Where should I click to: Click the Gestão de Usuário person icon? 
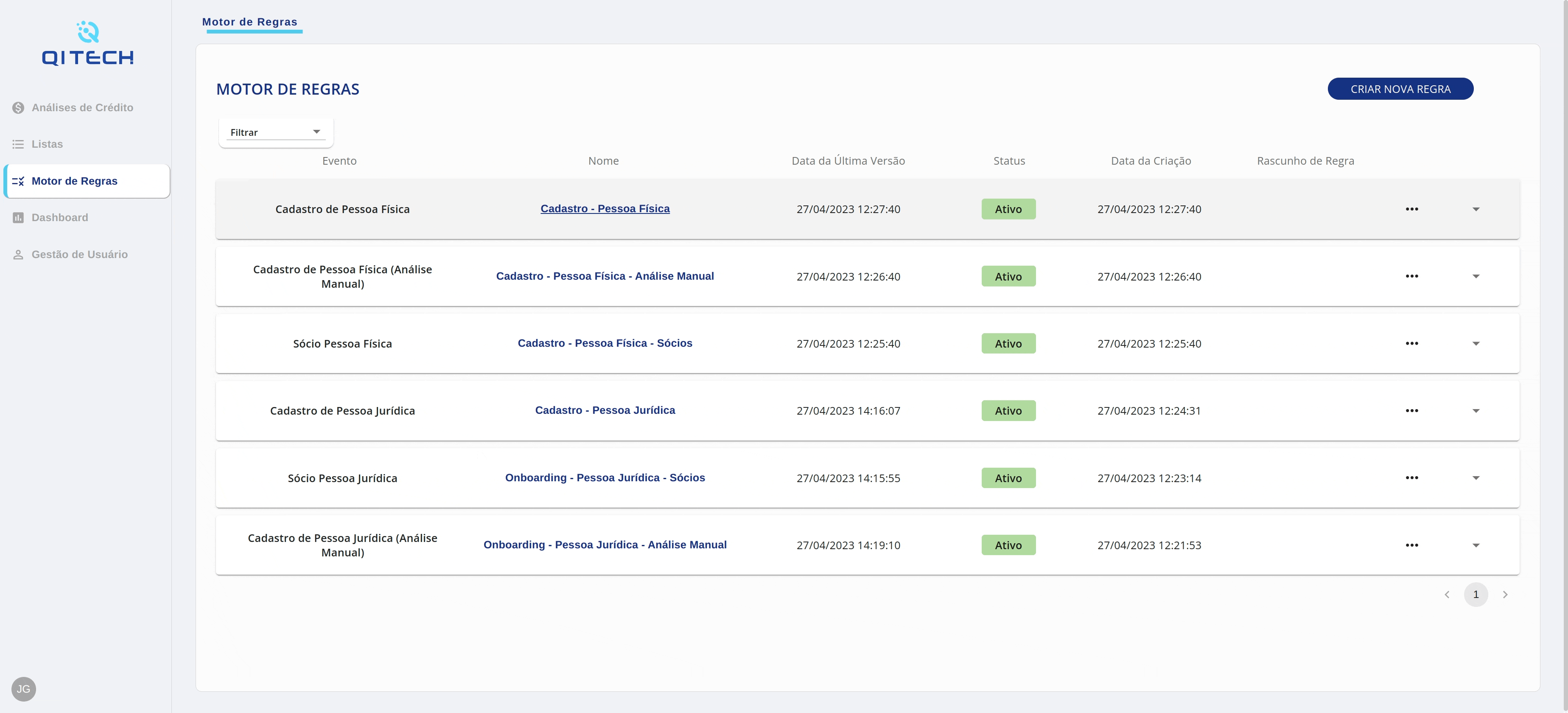pyautogui.click(x=18, y=255)
